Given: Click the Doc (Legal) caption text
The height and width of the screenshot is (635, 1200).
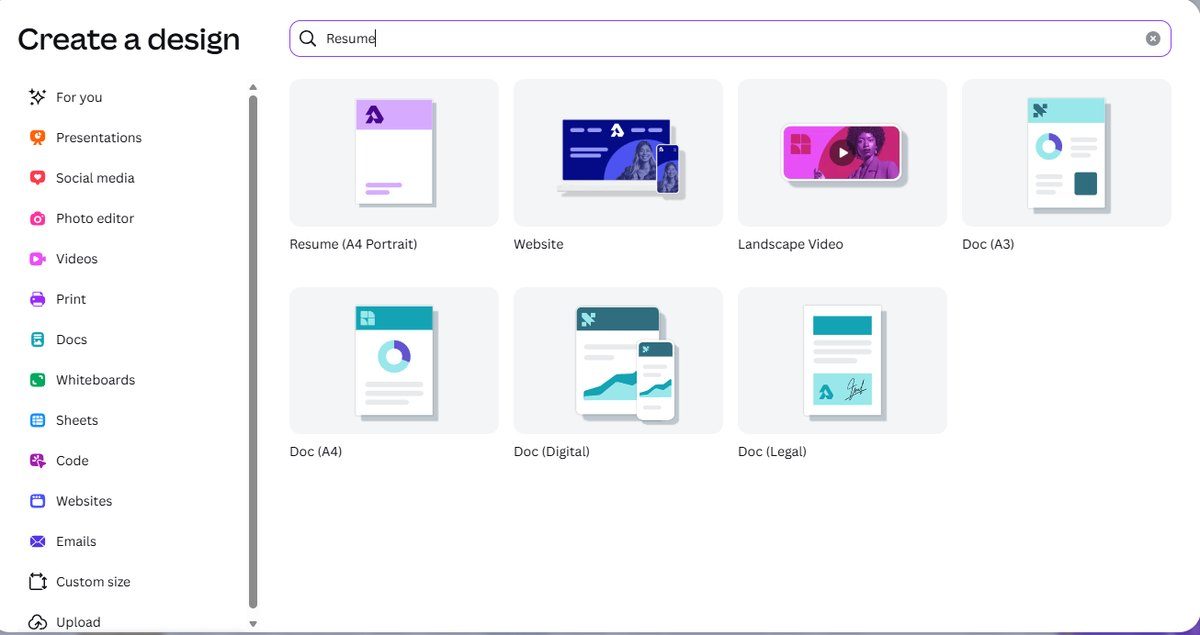Looking at the screenshot, I should point(772,452).
